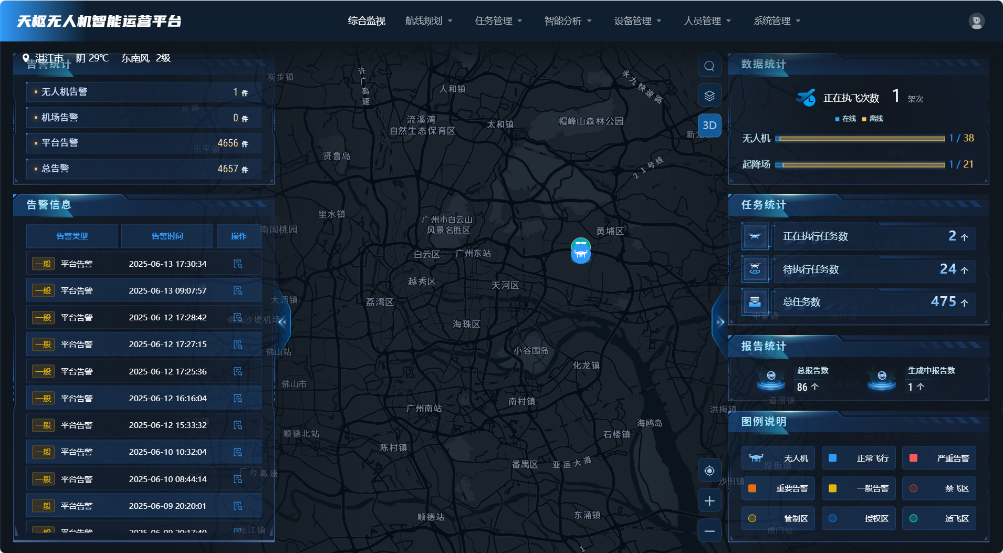Click the map search magnifier icon
1003x553 pixels.
coord(709,66)
